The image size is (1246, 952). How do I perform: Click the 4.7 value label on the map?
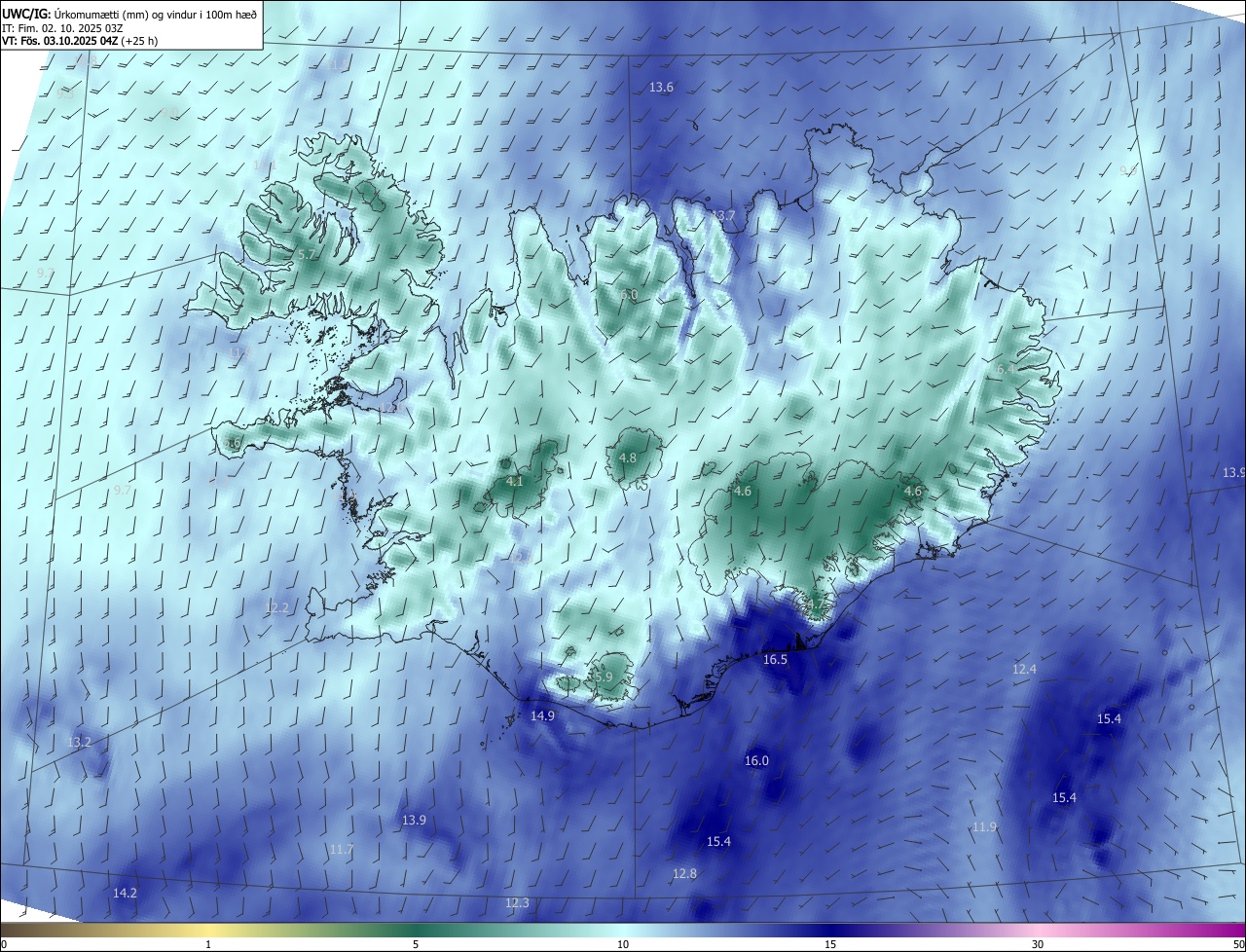pyautogui.click(x=815, y=604)
